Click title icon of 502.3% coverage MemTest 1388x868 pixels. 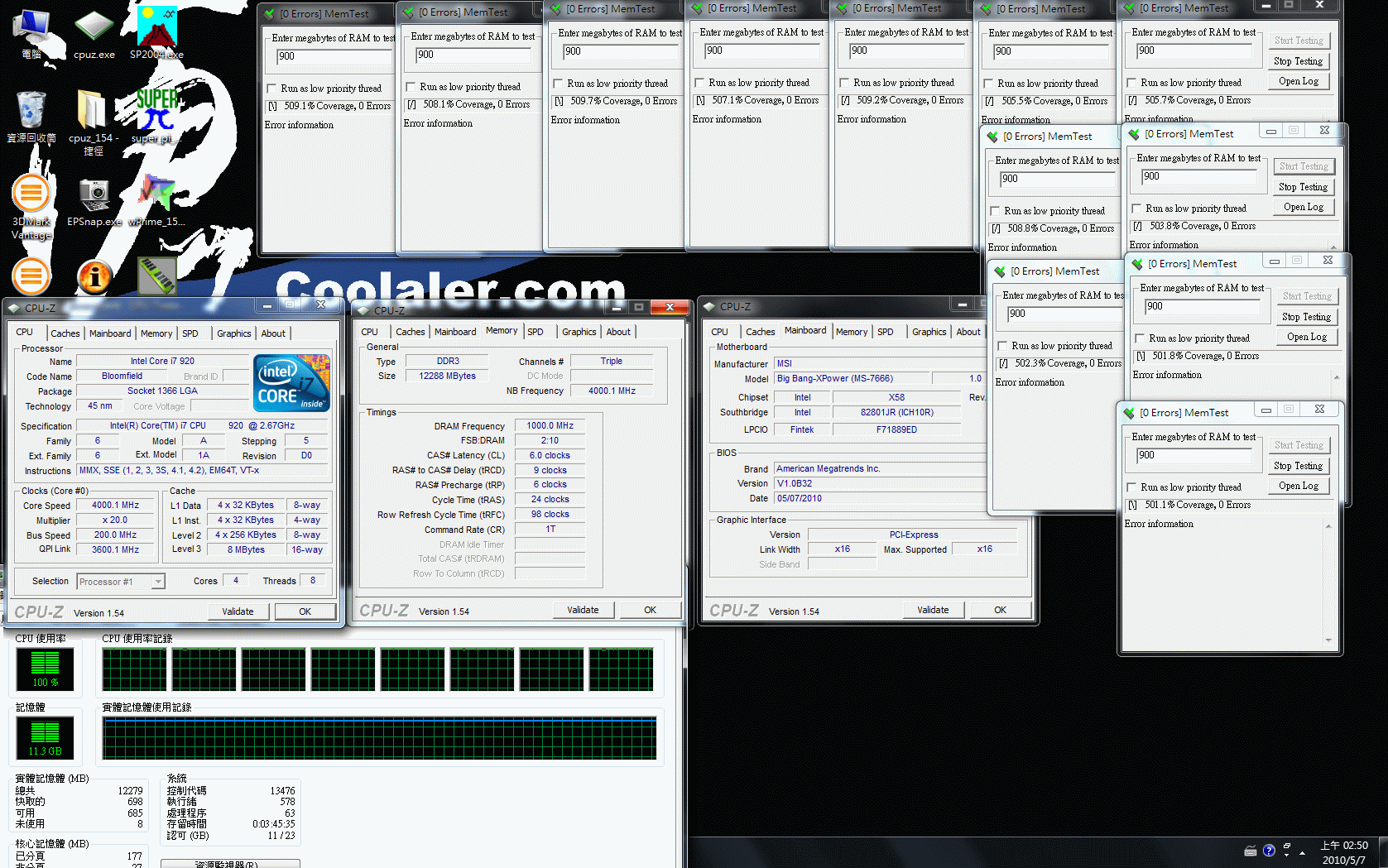pyautogui.click(x=1000, y=271)
